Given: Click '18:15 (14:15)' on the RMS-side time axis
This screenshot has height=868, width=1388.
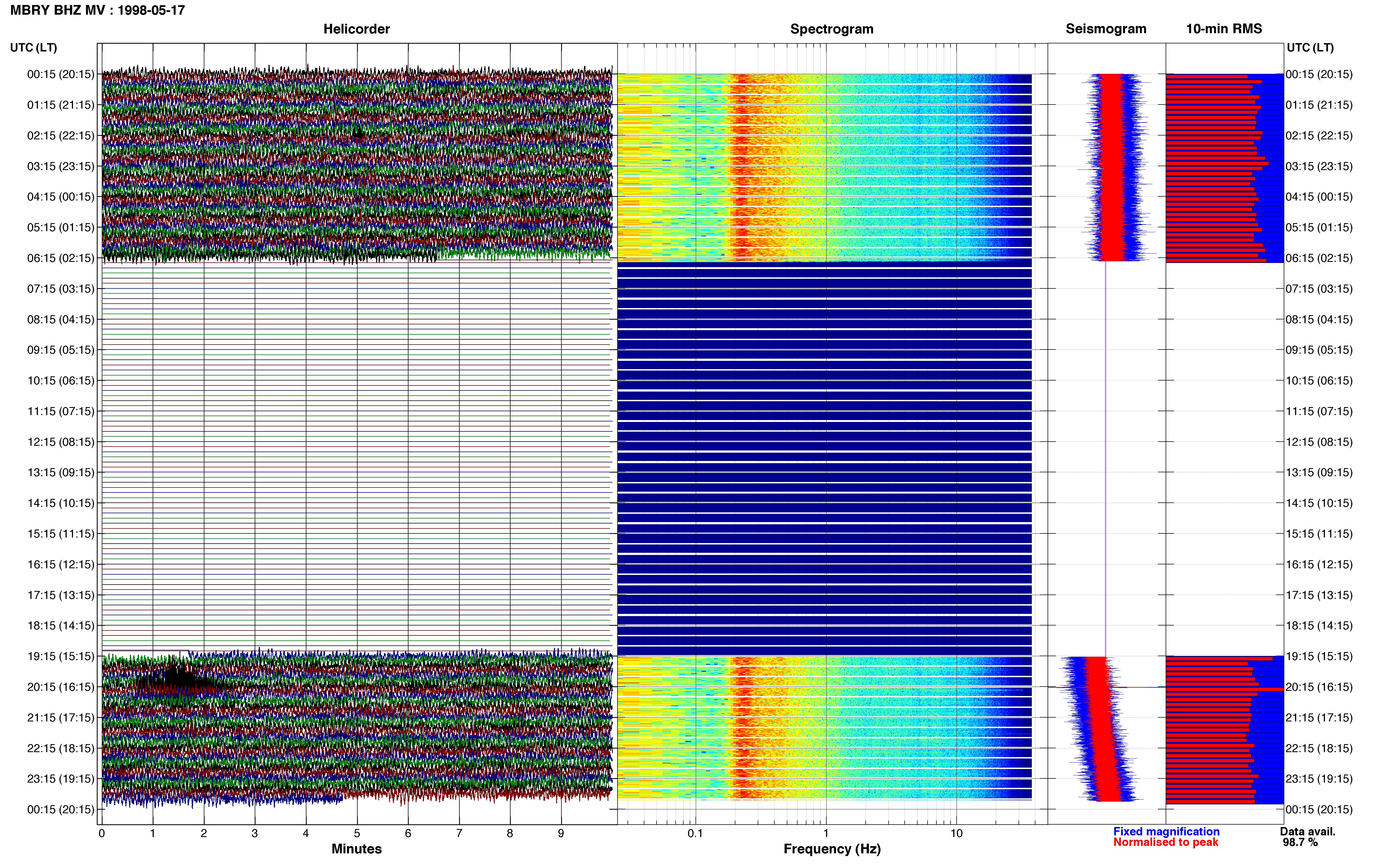Looking at the screenshot, I should click(x=1319, y=626).
